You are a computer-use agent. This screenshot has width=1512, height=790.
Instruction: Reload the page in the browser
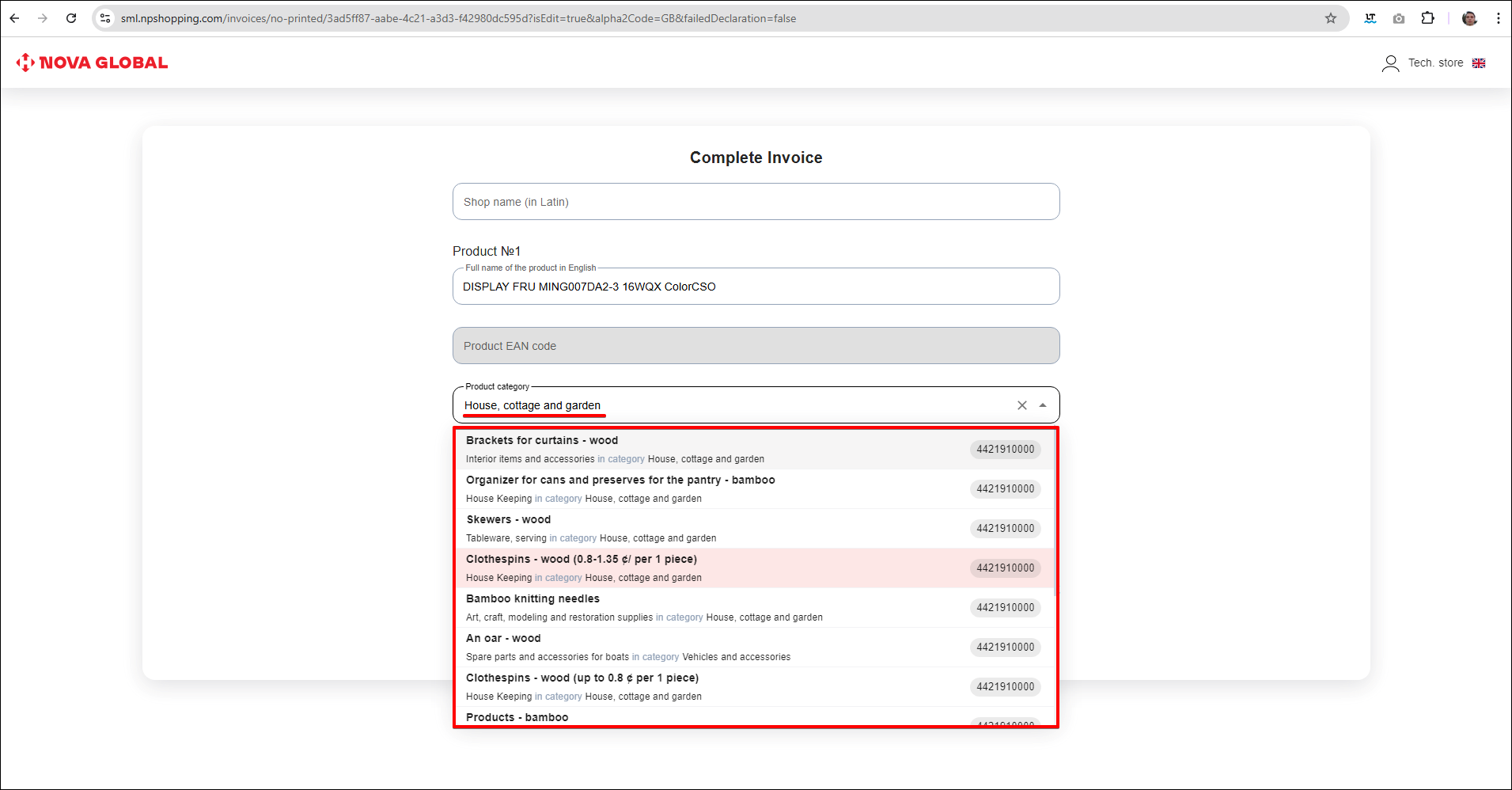pyautogui.click(x=71, y=18)
